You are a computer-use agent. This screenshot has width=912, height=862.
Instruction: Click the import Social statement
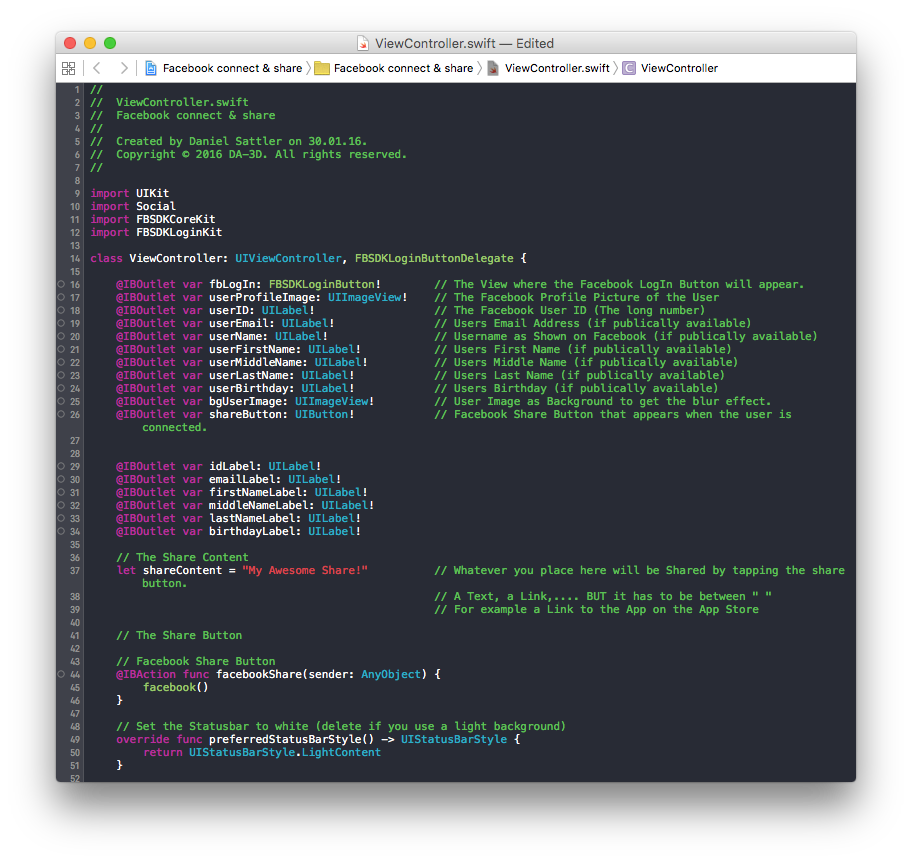coord(133,206)
